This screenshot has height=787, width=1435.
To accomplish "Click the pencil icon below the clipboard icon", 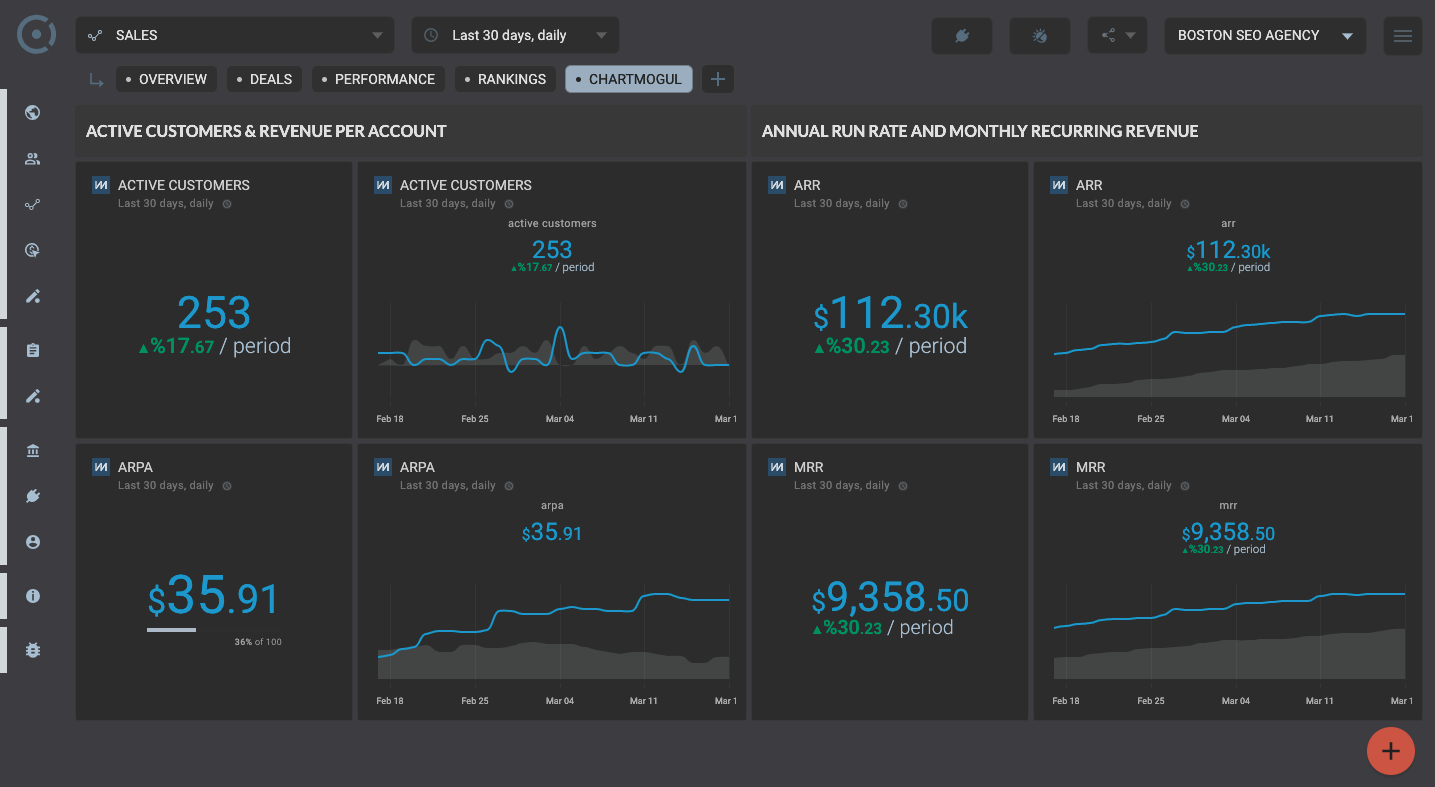I will (x=33, y=397).
